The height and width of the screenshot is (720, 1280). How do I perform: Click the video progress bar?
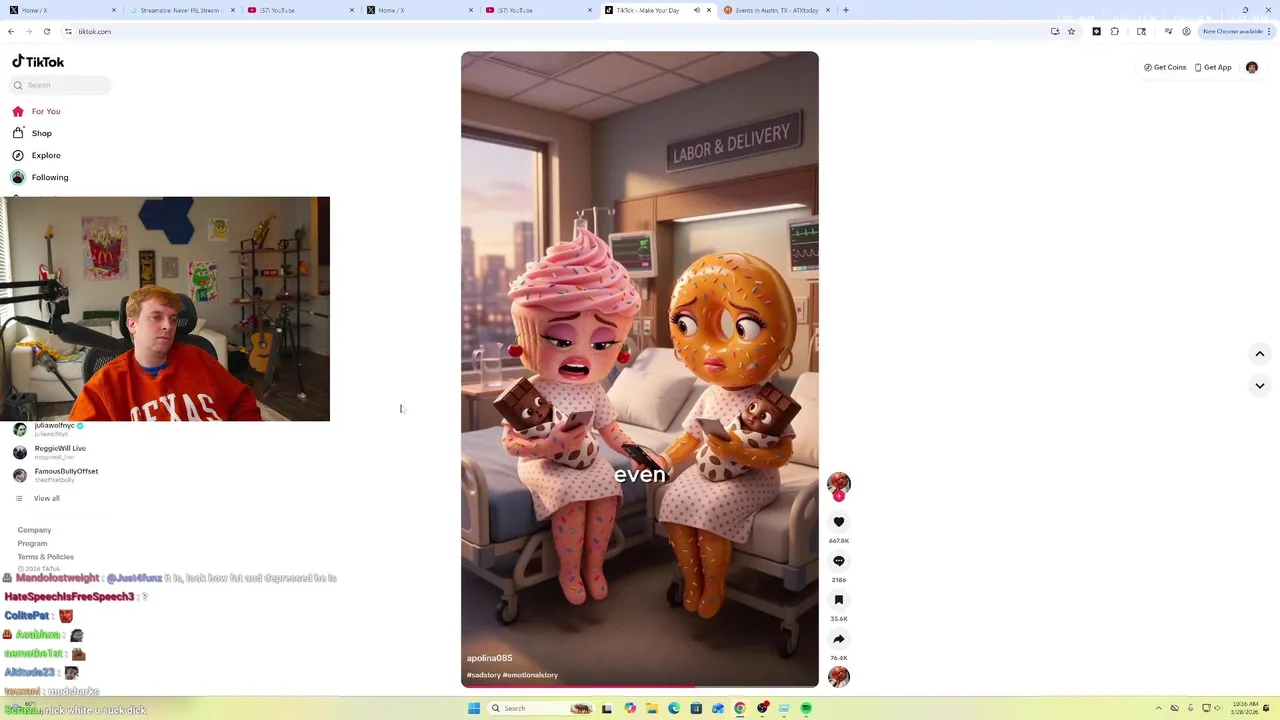tap(640, 686)
